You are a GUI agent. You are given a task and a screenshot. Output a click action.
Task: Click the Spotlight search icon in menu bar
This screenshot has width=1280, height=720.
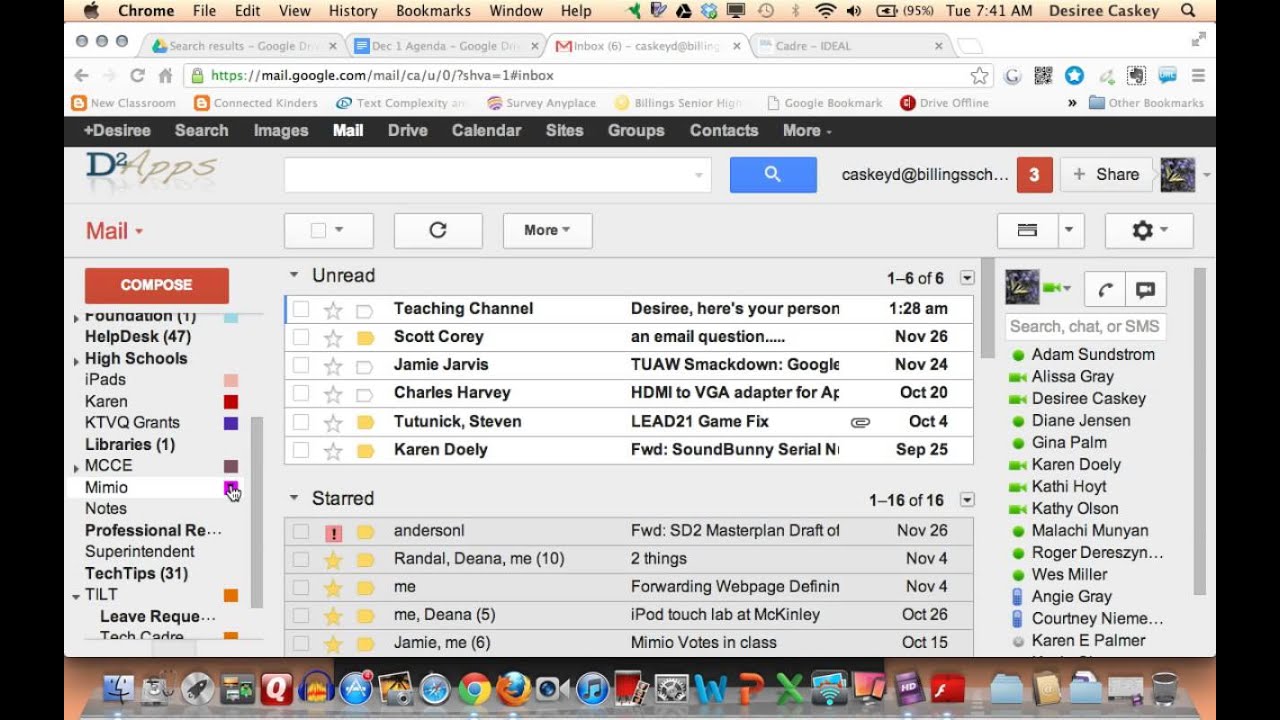(1188, 11)
